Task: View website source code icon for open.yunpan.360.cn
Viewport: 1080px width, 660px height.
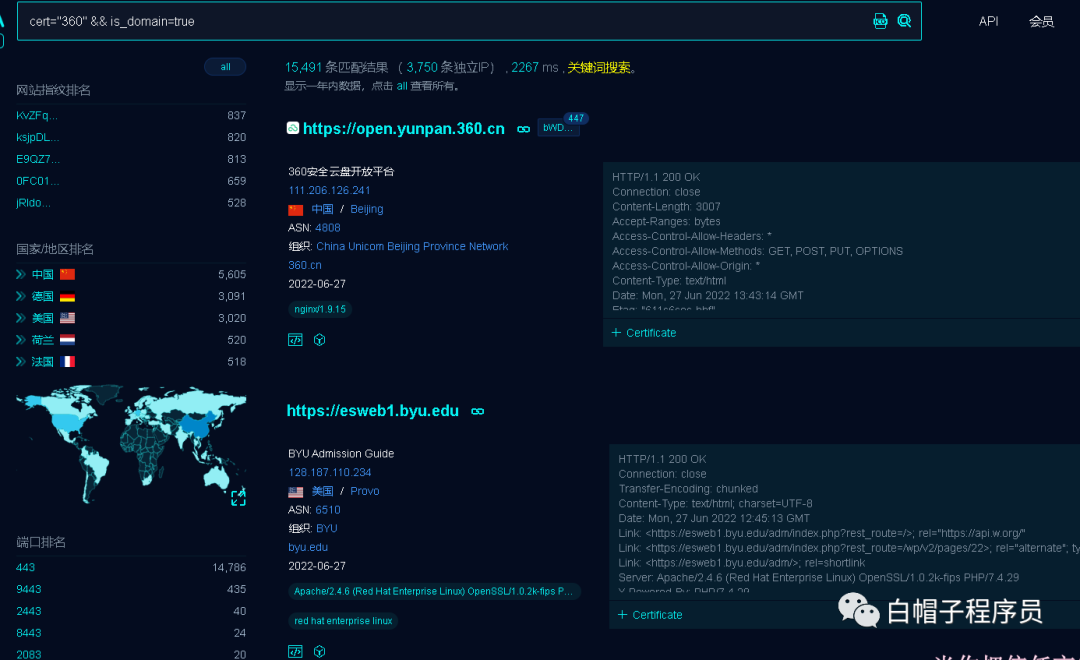Action: pos(295,340)
